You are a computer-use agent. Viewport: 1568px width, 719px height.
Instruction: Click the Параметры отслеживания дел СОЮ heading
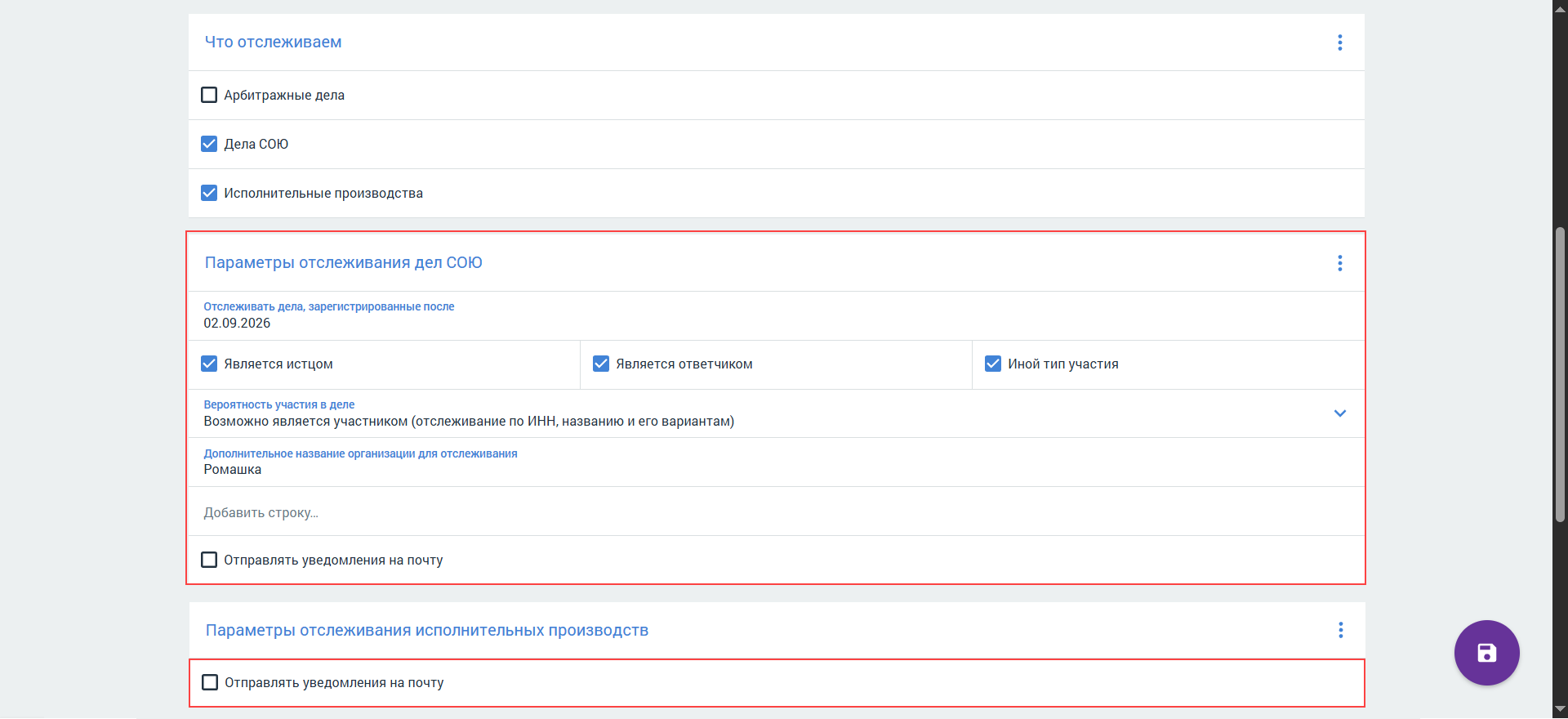click(x=344, y=262)
